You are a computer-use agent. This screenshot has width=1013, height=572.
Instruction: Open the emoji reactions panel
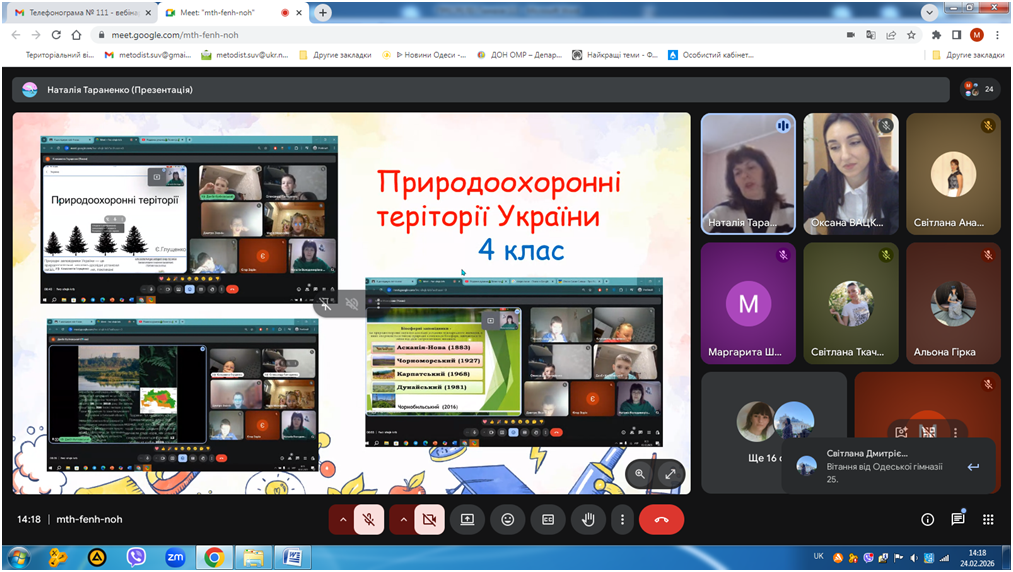[x=508, y=520]
